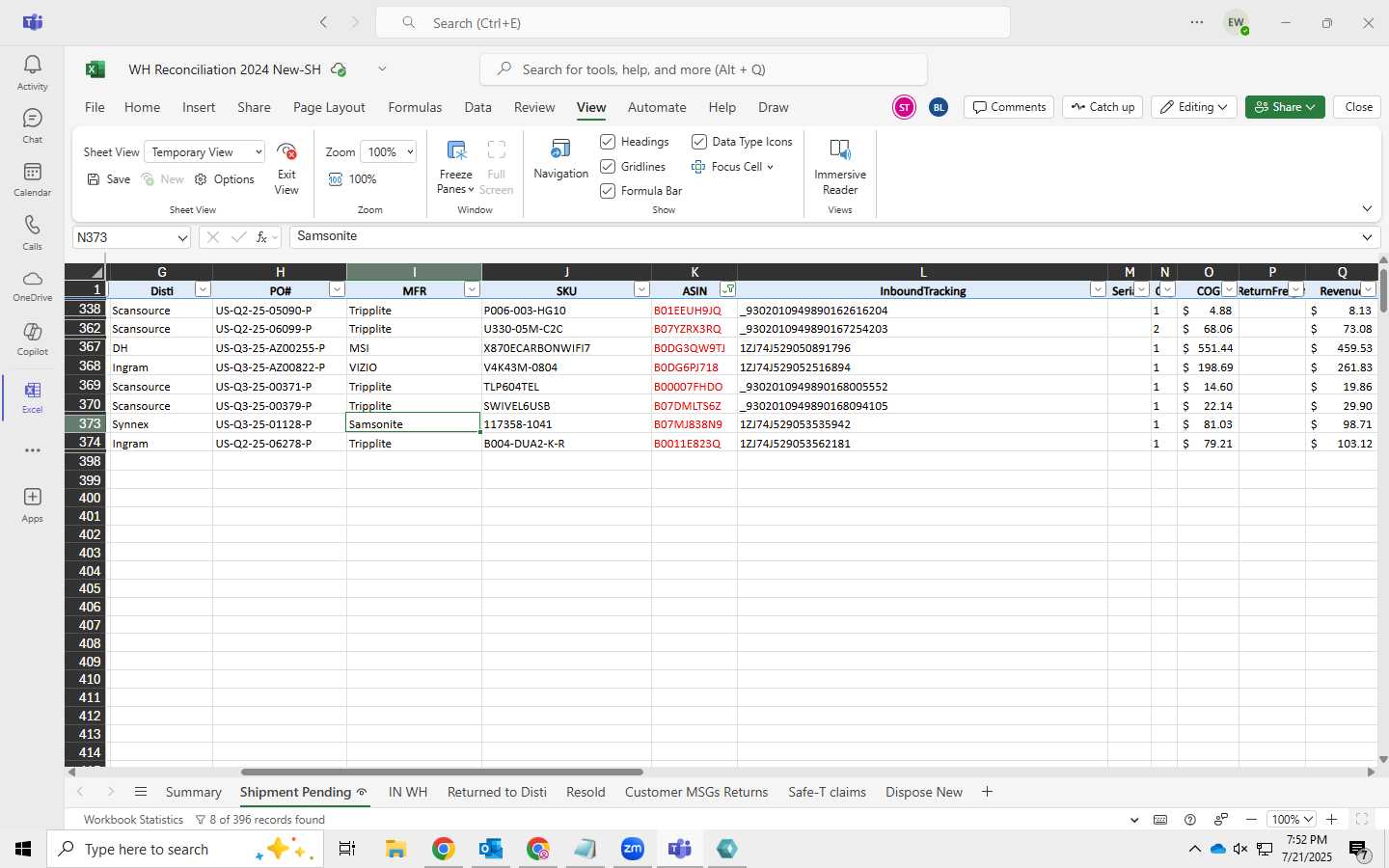
Task: Click Workbook Statistics in status bar
Action: click(133, 819)
